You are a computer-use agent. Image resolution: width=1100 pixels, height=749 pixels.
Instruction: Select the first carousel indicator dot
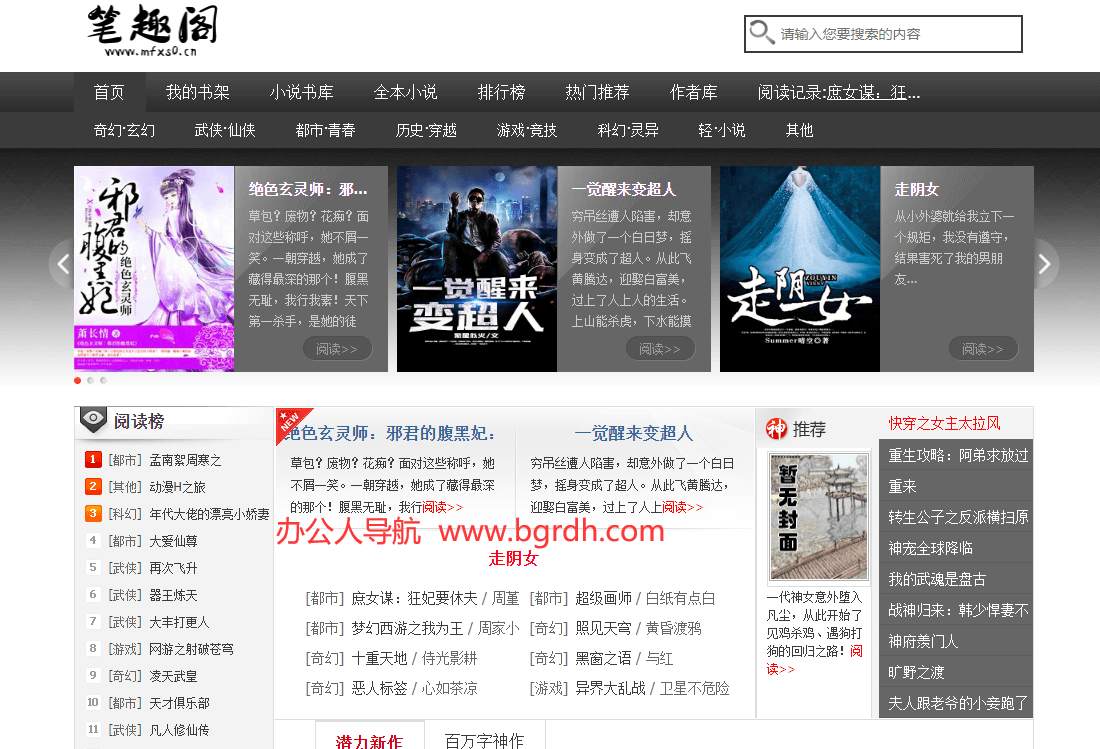point(78,380)
